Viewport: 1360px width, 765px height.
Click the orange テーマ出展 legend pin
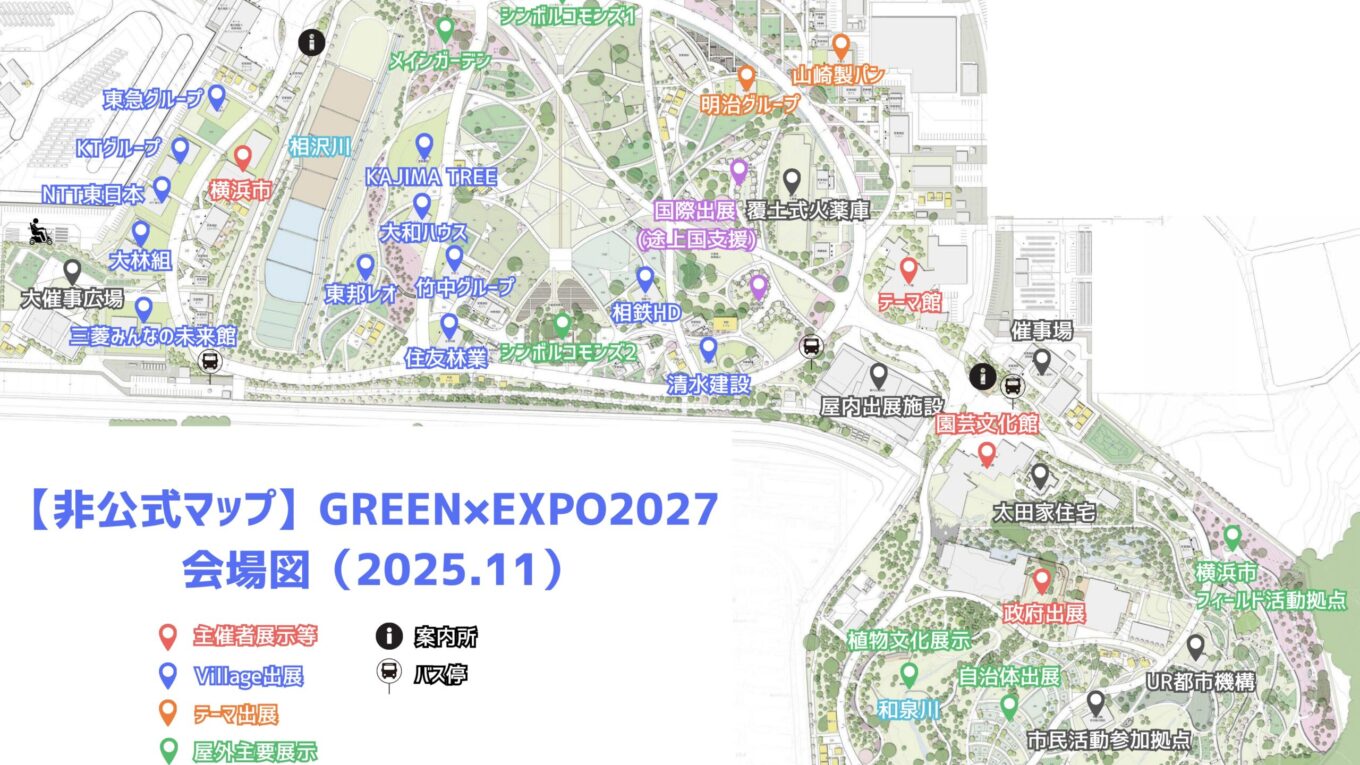[169, 714]
